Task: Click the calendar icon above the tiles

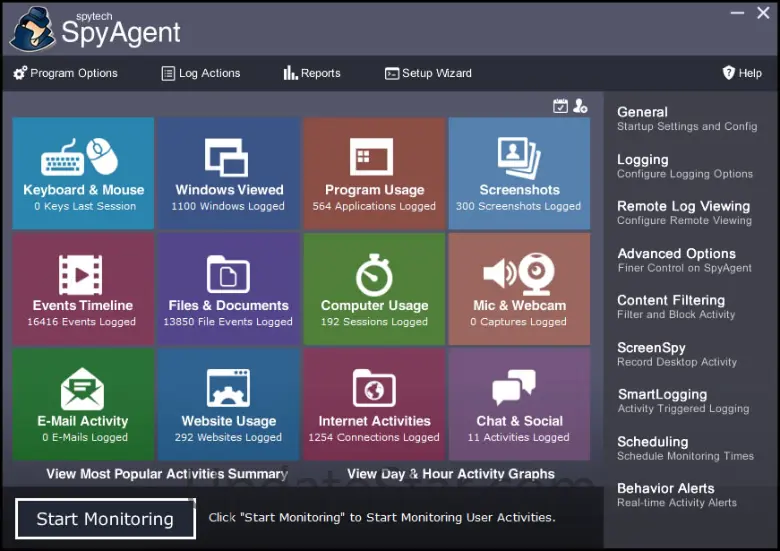Action: click(560, 105)
